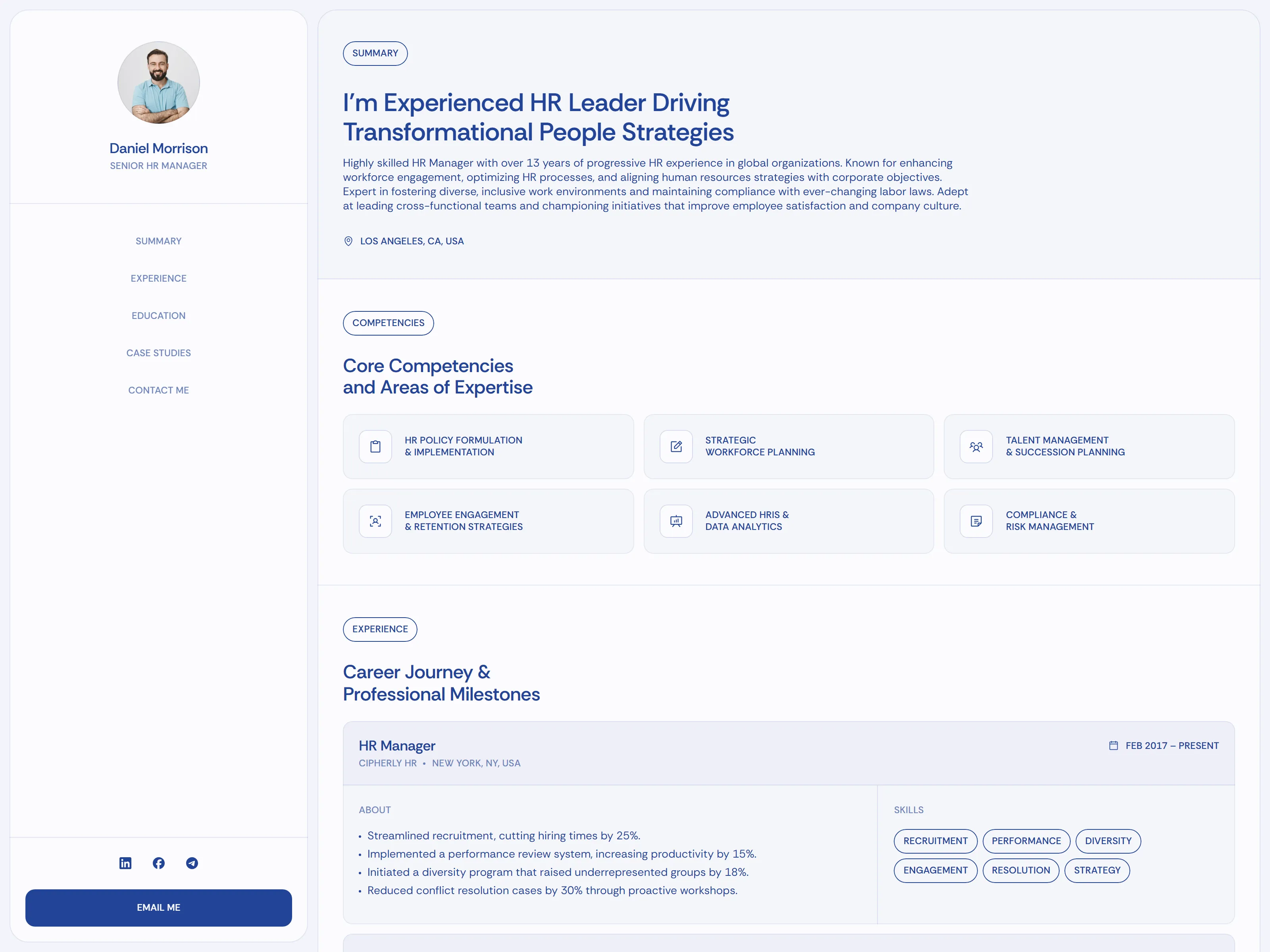
Task: Click Daniel Morrison's profile photo
Action: coord(158,83)
